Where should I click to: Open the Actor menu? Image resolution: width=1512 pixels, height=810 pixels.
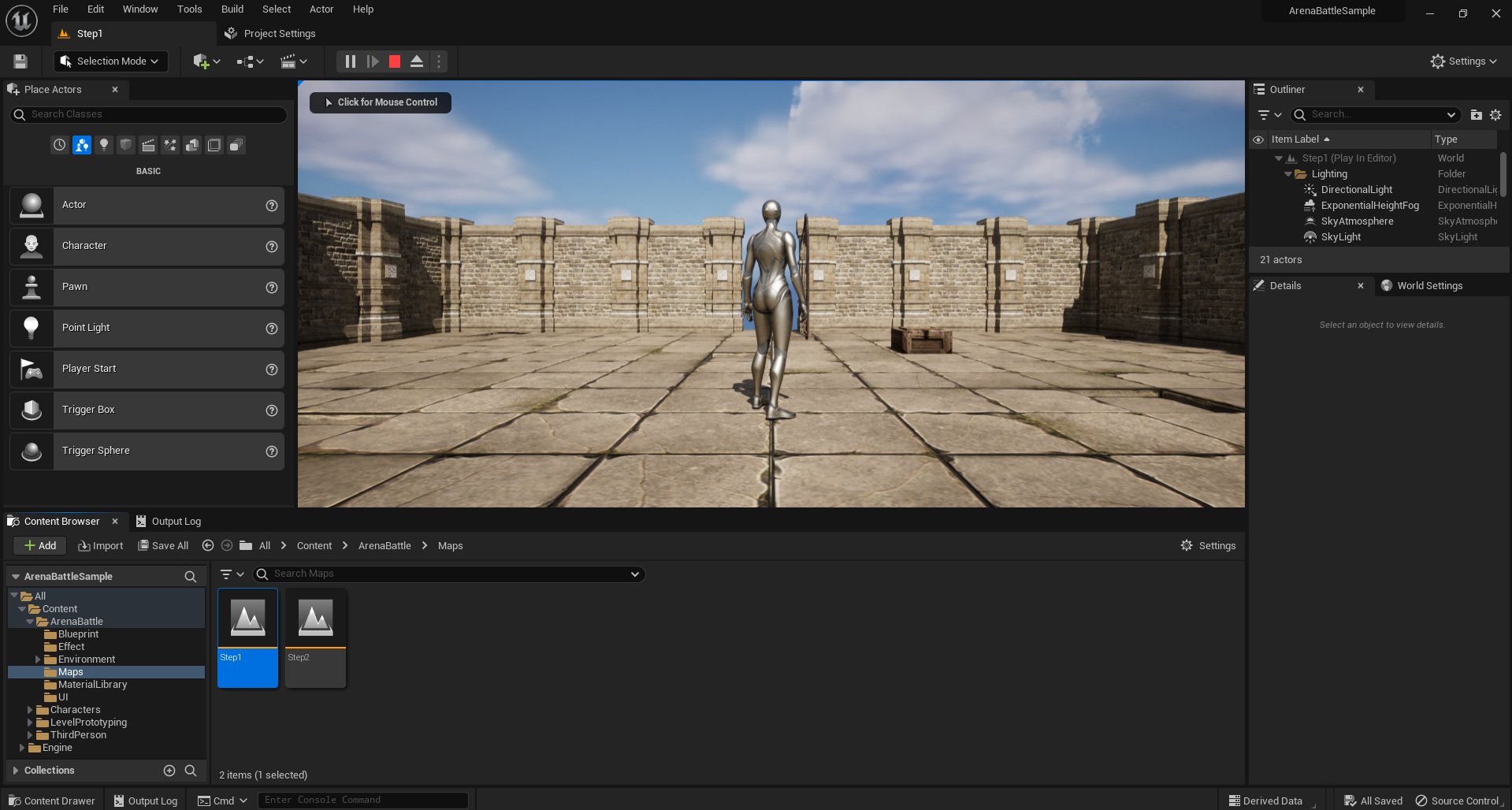(x=321, y=9)
